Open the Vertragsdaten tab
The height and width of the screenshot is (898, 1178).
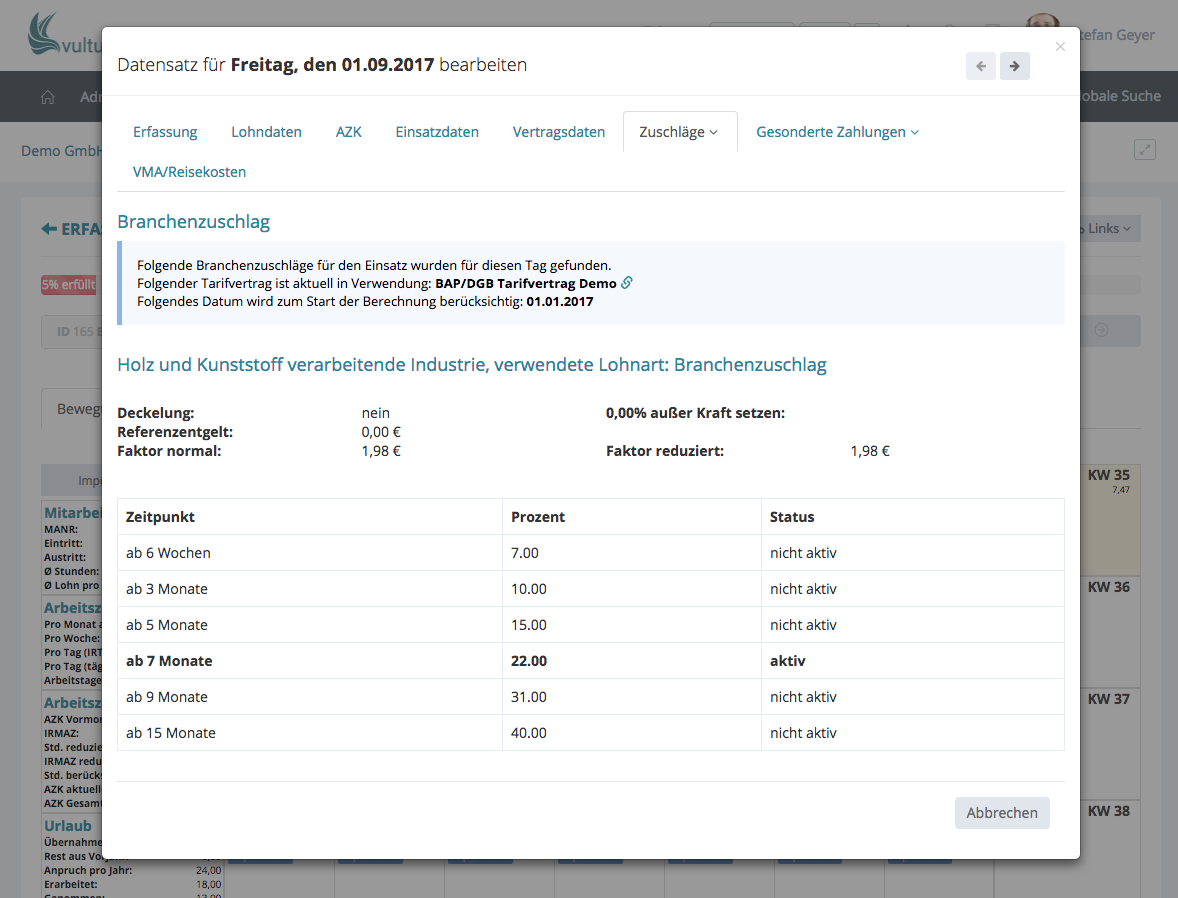pos(558,132)
